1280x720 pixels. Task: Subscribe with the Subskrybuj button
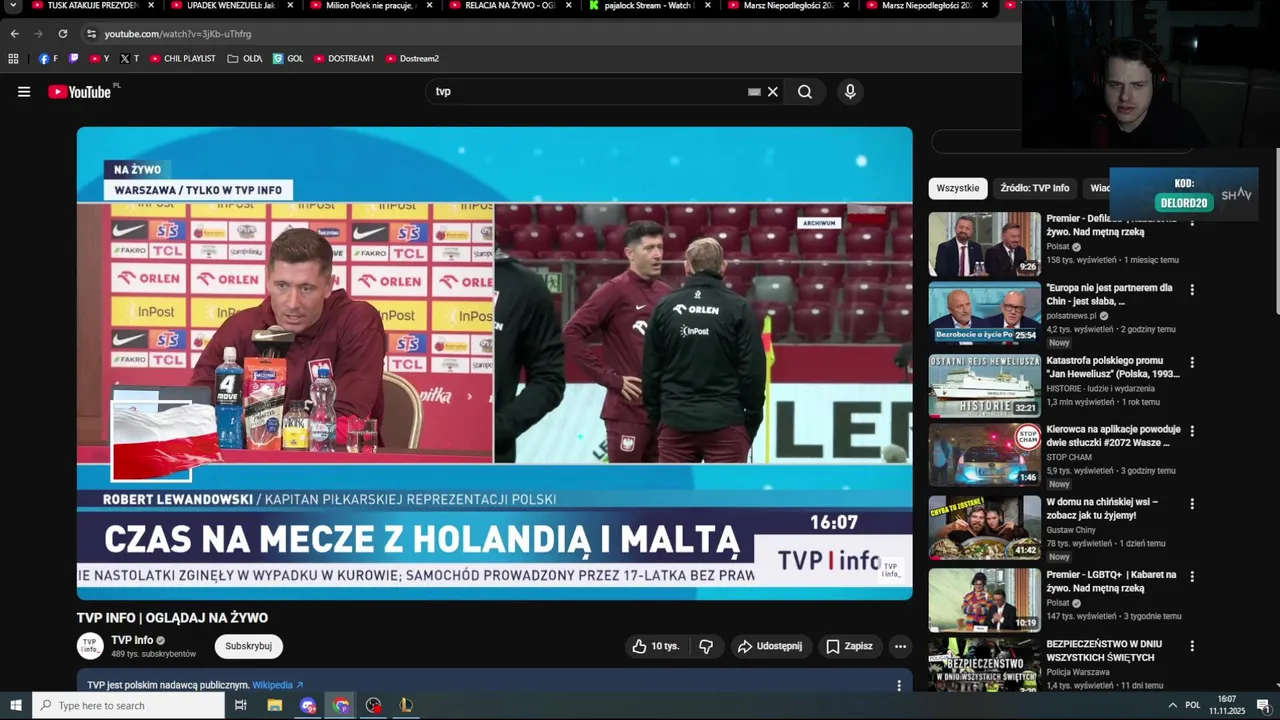tap(248, 646)
